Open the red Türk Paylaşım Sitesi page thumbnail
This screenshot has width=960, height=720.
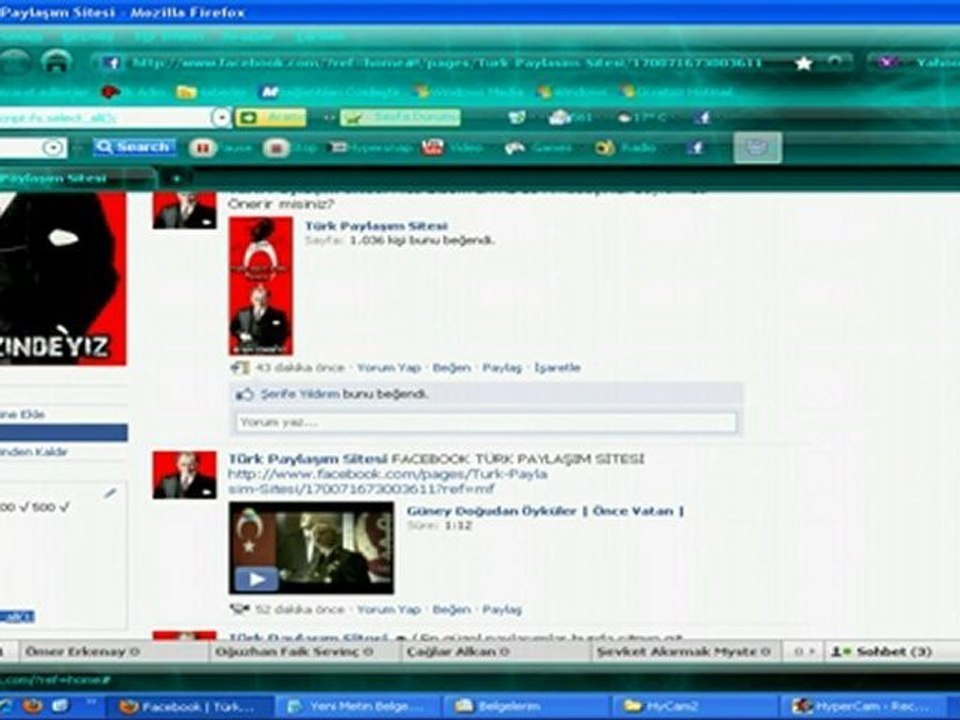tap(261, 286)
